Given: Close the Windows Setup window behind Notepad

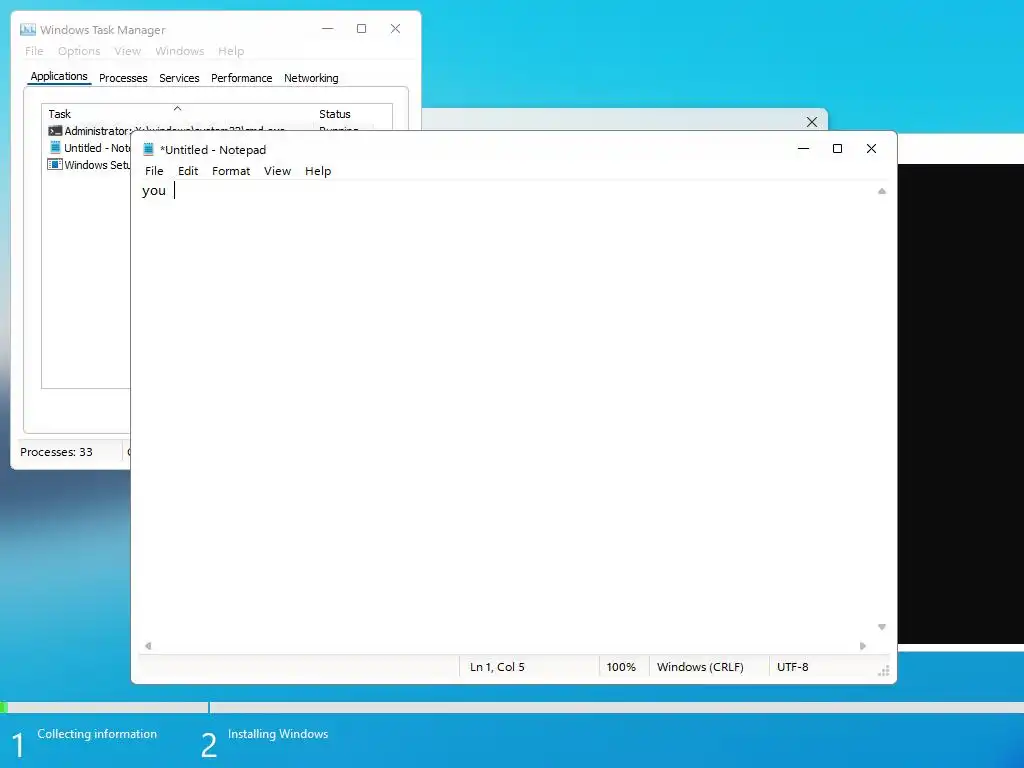Looking at the screenshot, I should (x=812, y=122).
